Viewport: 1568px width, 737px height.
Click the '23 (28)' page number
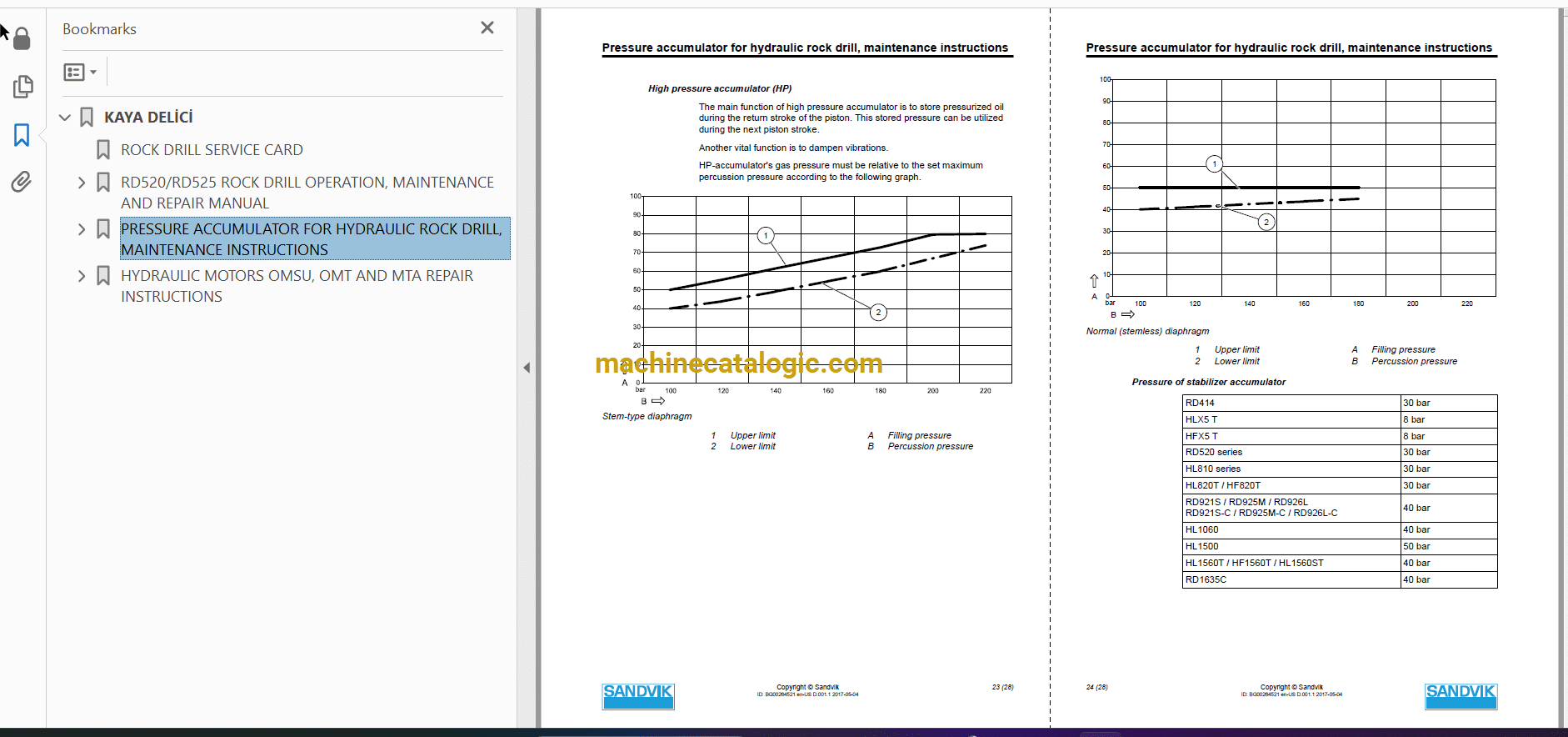point(1002,687)
